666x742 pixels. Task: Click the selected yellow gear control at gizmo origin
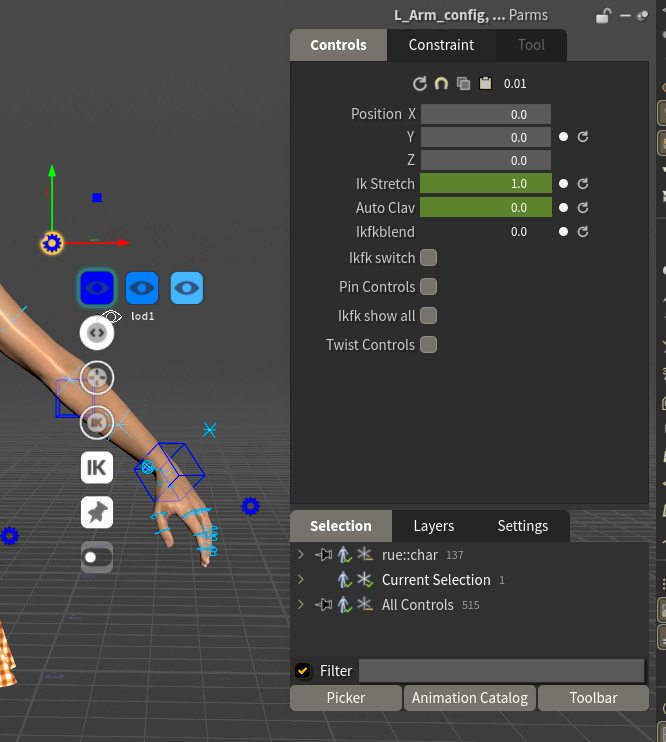[52, 243]
